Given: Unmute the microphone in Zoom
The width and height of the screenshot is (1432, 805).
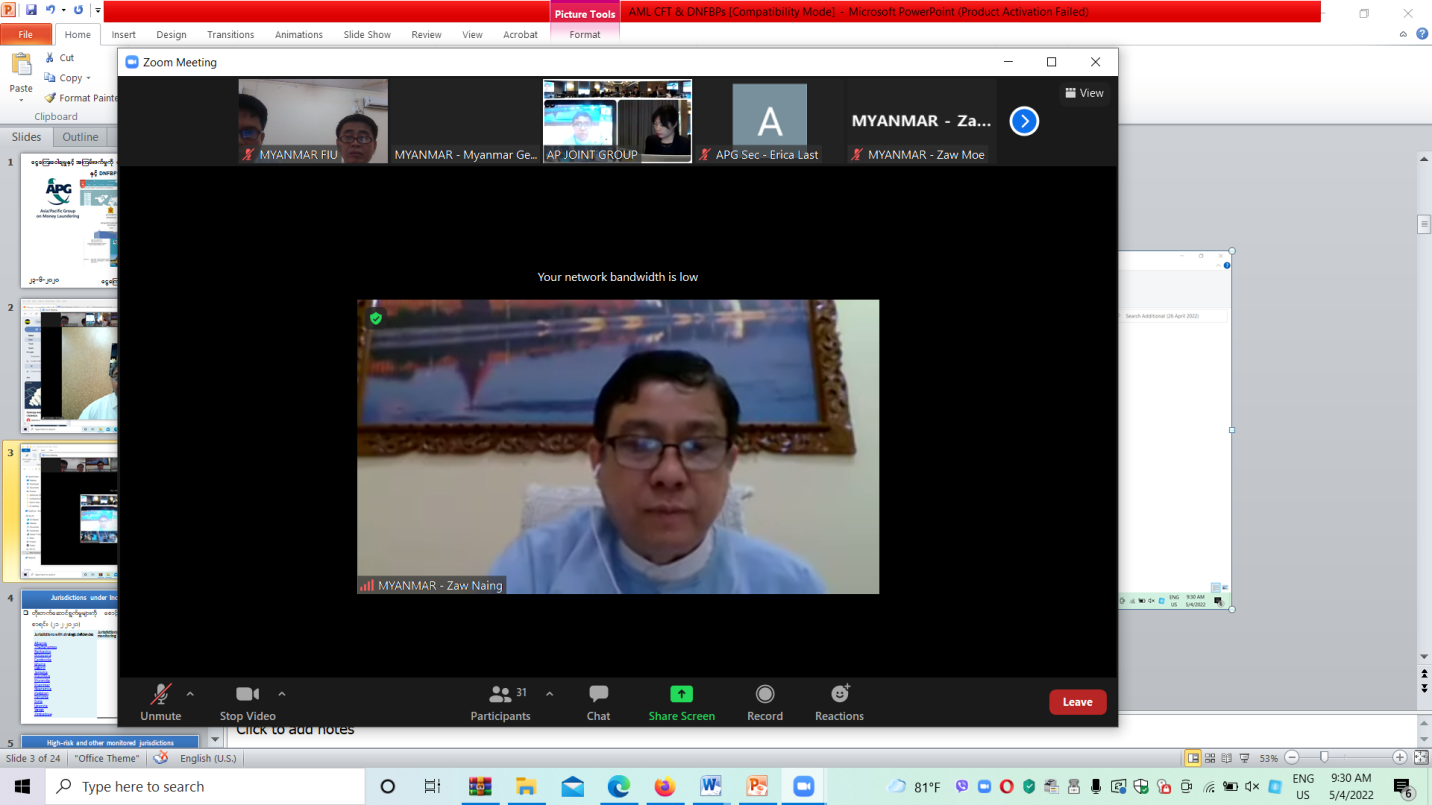Looking at the screenshot, I should click(x=160, y=702).
